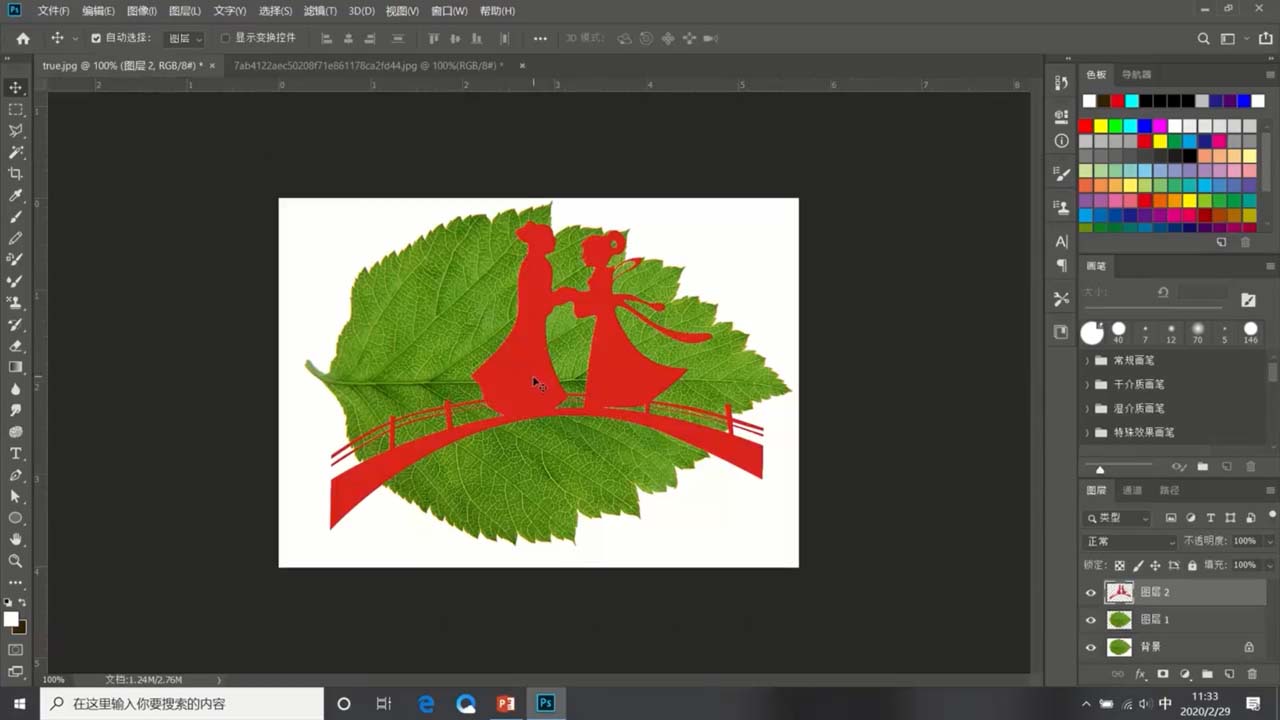This screenshot has width=1280, height=720.
Task: Expand the 干介质画笔 brush folder
Action: pyautogui.click(x=1087, y=384)
